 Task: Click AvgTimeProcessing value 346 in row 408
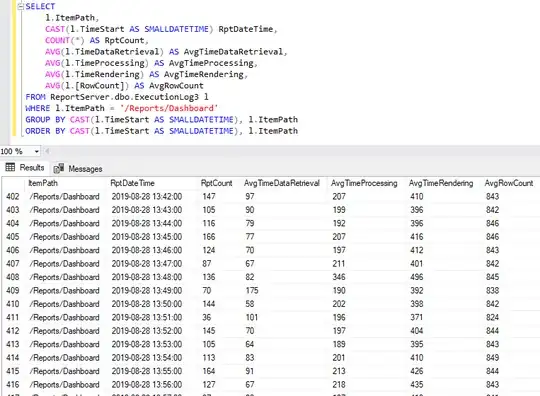(x=339, y=277)
